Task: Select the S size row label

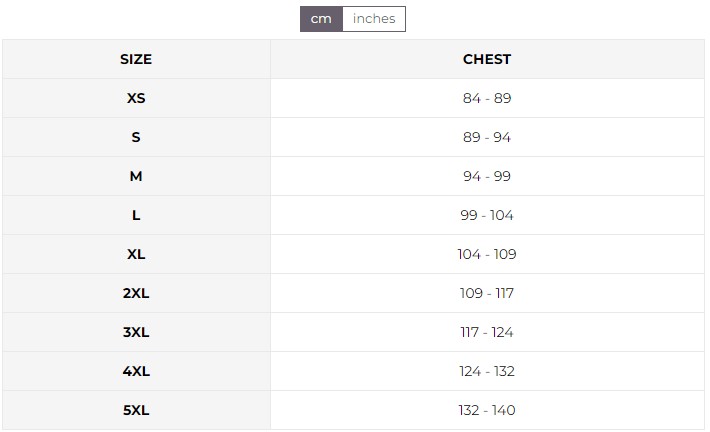Action: point(136,137)
